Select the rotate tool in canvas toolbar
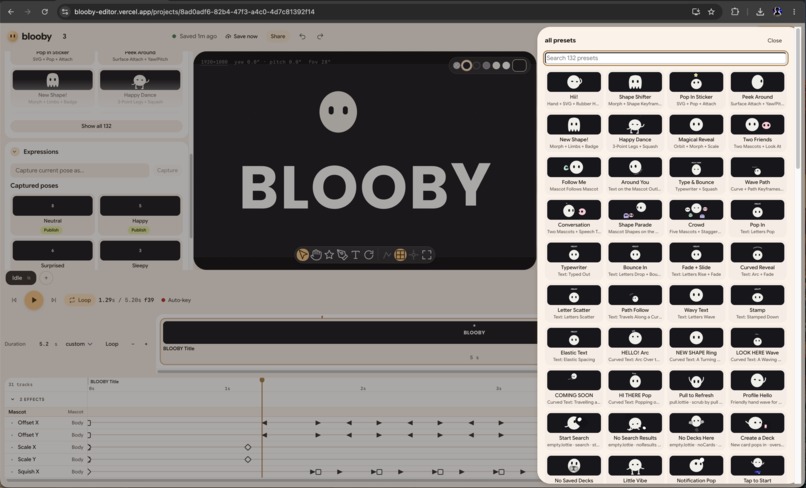 369,255
